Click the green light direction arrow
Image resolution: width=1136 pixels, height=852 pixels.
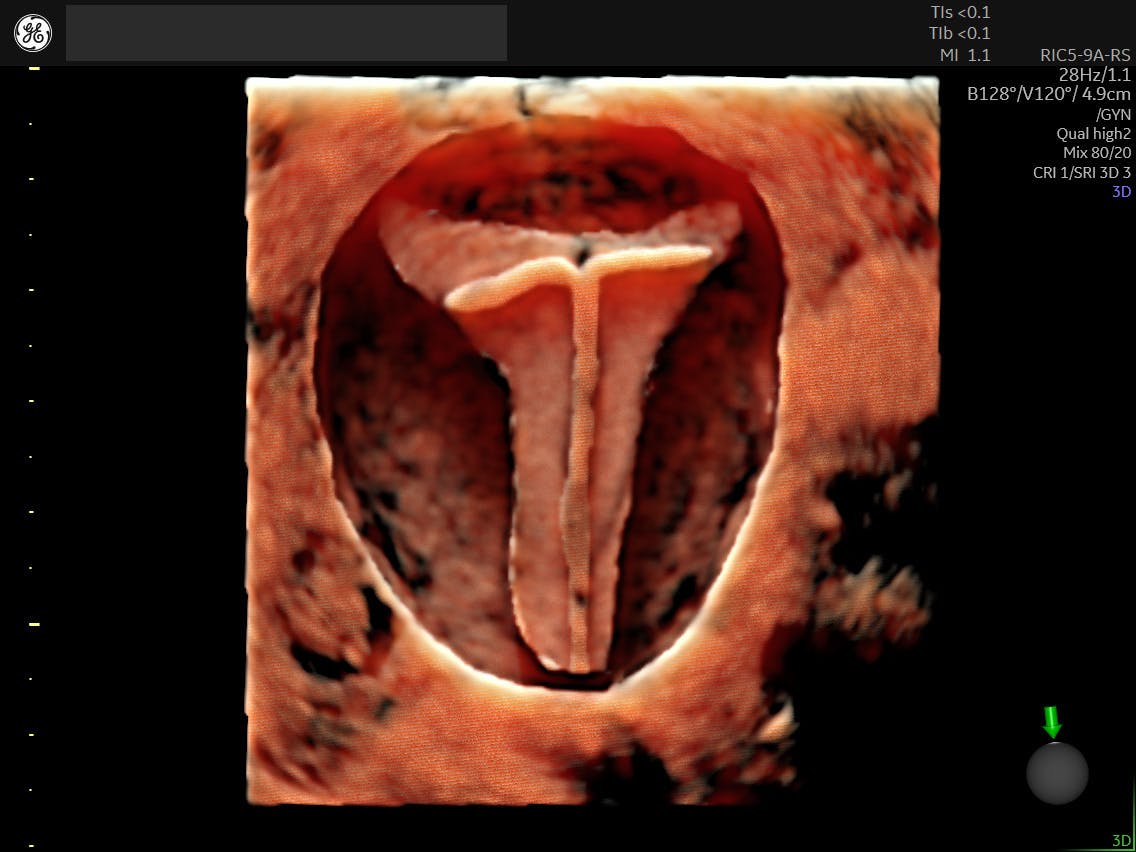pyautogui.click(x=1051, y=722)
